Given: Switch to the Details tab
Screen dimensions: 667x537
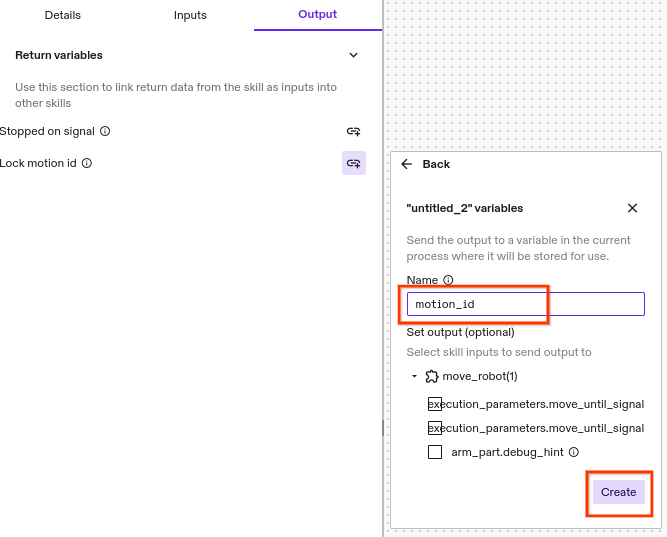Looking at the screenshot, I should (x=63, y=15).
